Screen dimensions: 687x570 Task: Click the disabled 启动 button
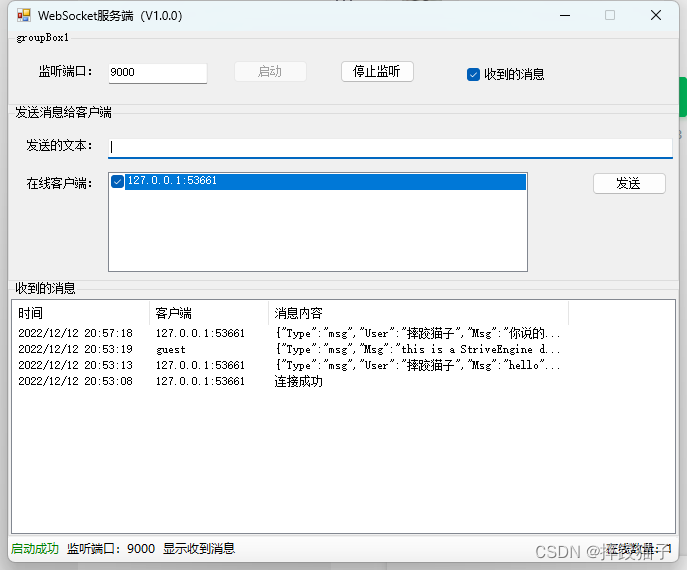[x=270, y=71]
